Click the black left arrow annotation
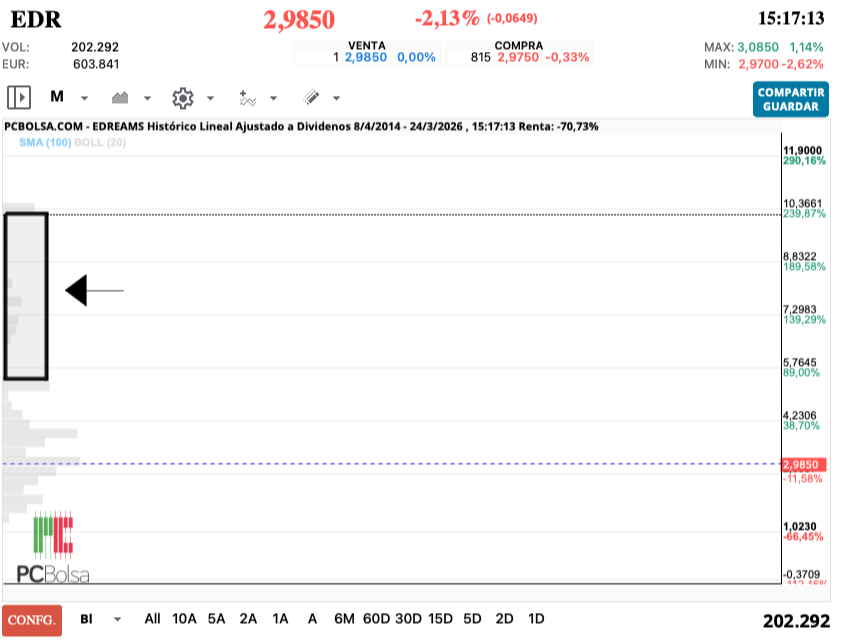This screenshot has height=642, width=844. click(94, 291)
